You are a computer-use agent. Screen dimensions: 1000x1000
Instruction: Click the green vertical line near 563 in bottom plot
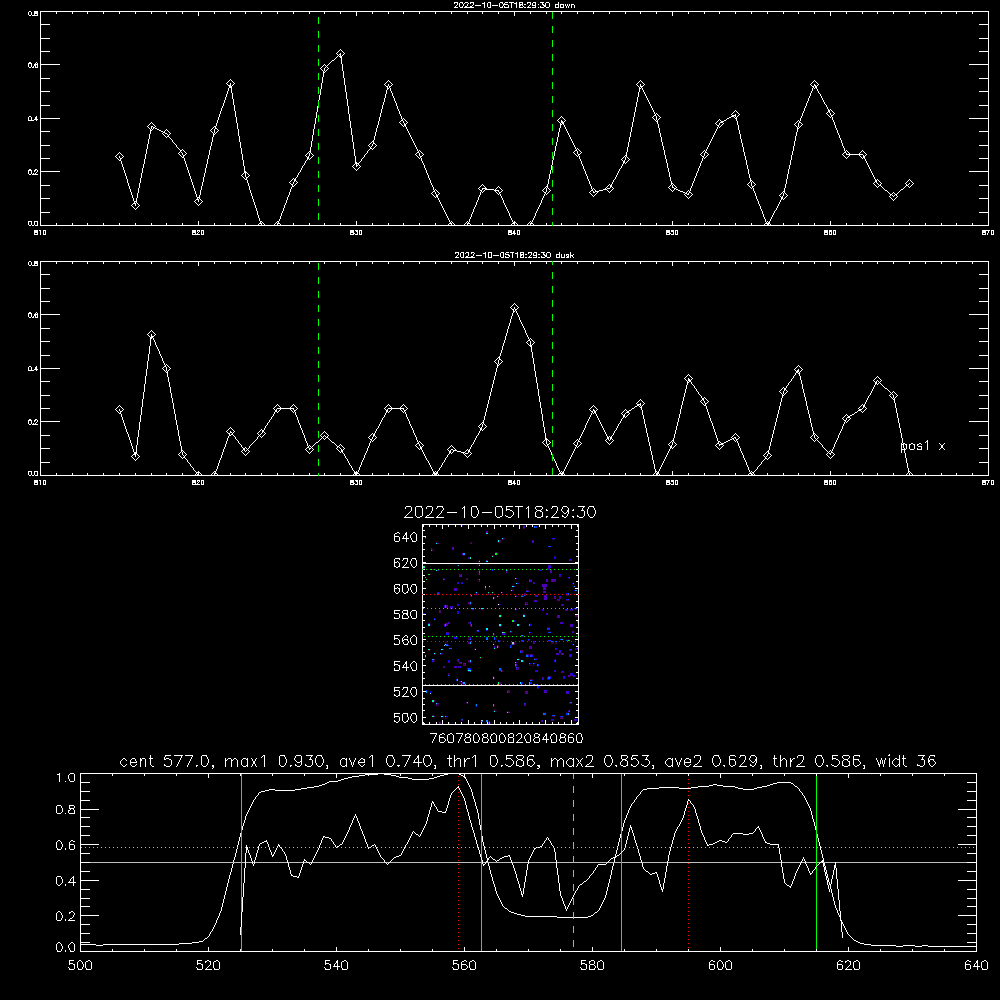tap(482, 862)
